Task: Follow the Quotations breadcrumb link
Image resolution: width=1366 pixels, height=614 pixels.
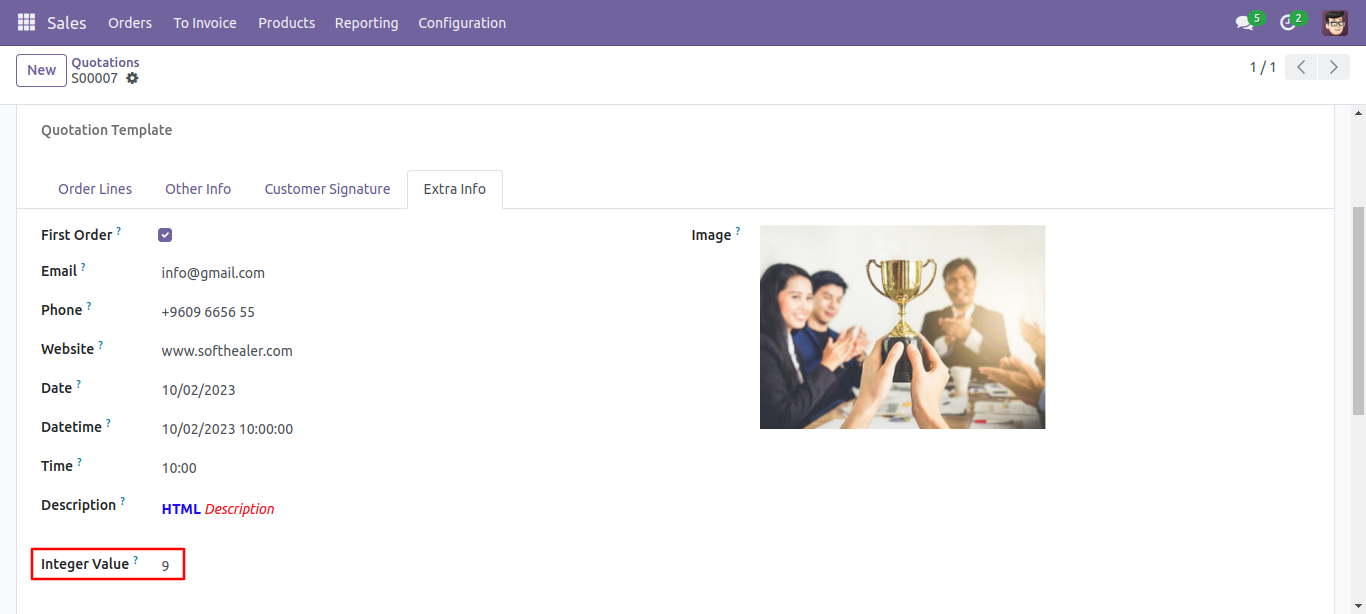Action: click(105, 62)
